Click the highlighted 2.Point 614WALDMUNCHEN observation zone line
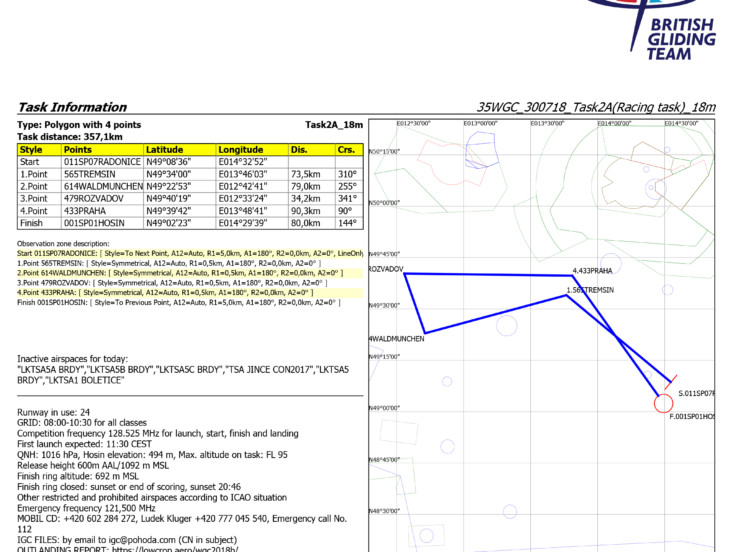Image resolution: width=730 pixels, height=552 pixels. coord(180,272)
